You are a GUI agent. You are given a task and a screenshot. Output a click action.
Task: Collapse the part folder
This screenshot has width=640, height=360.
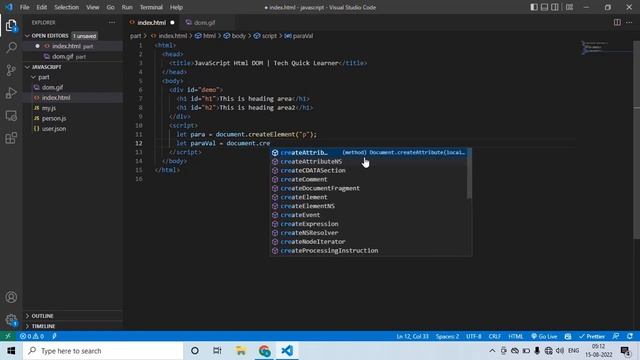click(44, 77)
